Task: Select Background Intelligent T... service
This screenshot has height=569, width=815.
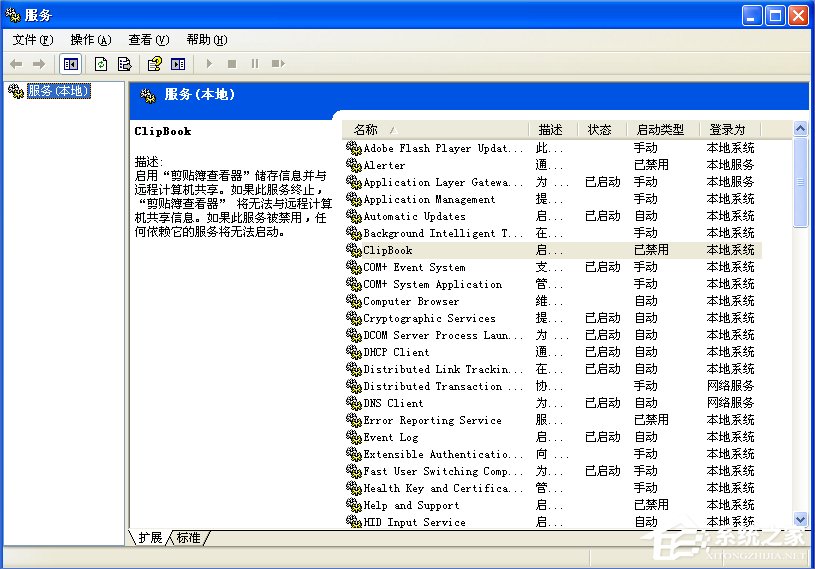Action: pos(443,233)
